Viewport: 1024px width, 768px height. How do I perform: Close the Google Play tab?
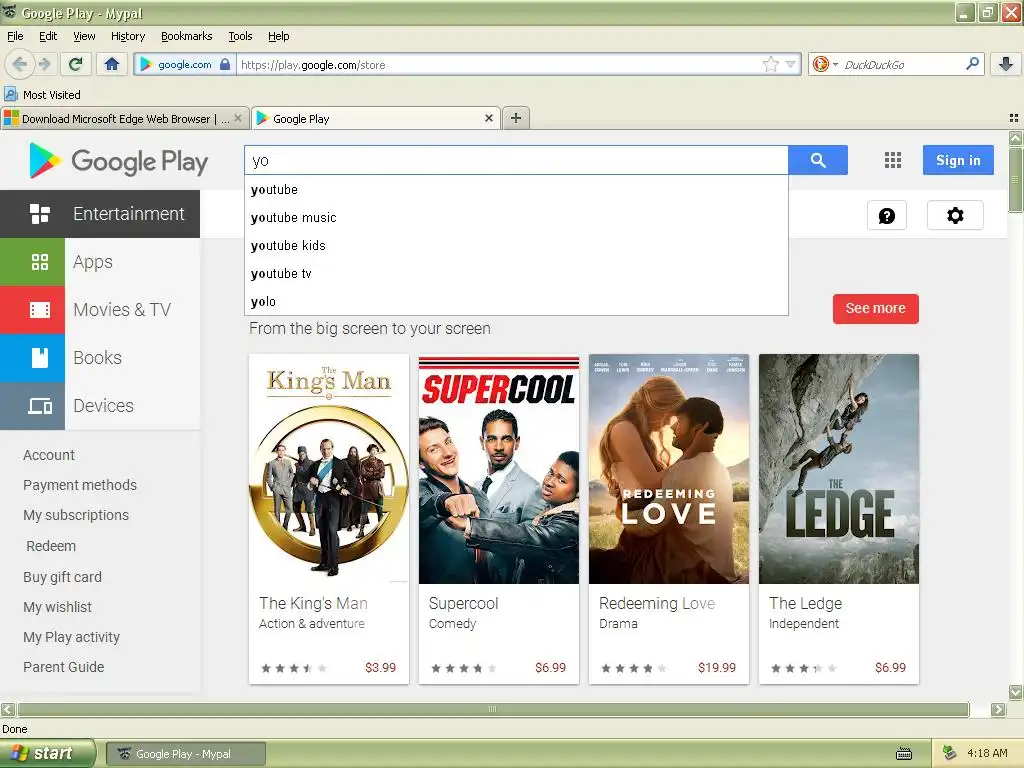(488, 118)
